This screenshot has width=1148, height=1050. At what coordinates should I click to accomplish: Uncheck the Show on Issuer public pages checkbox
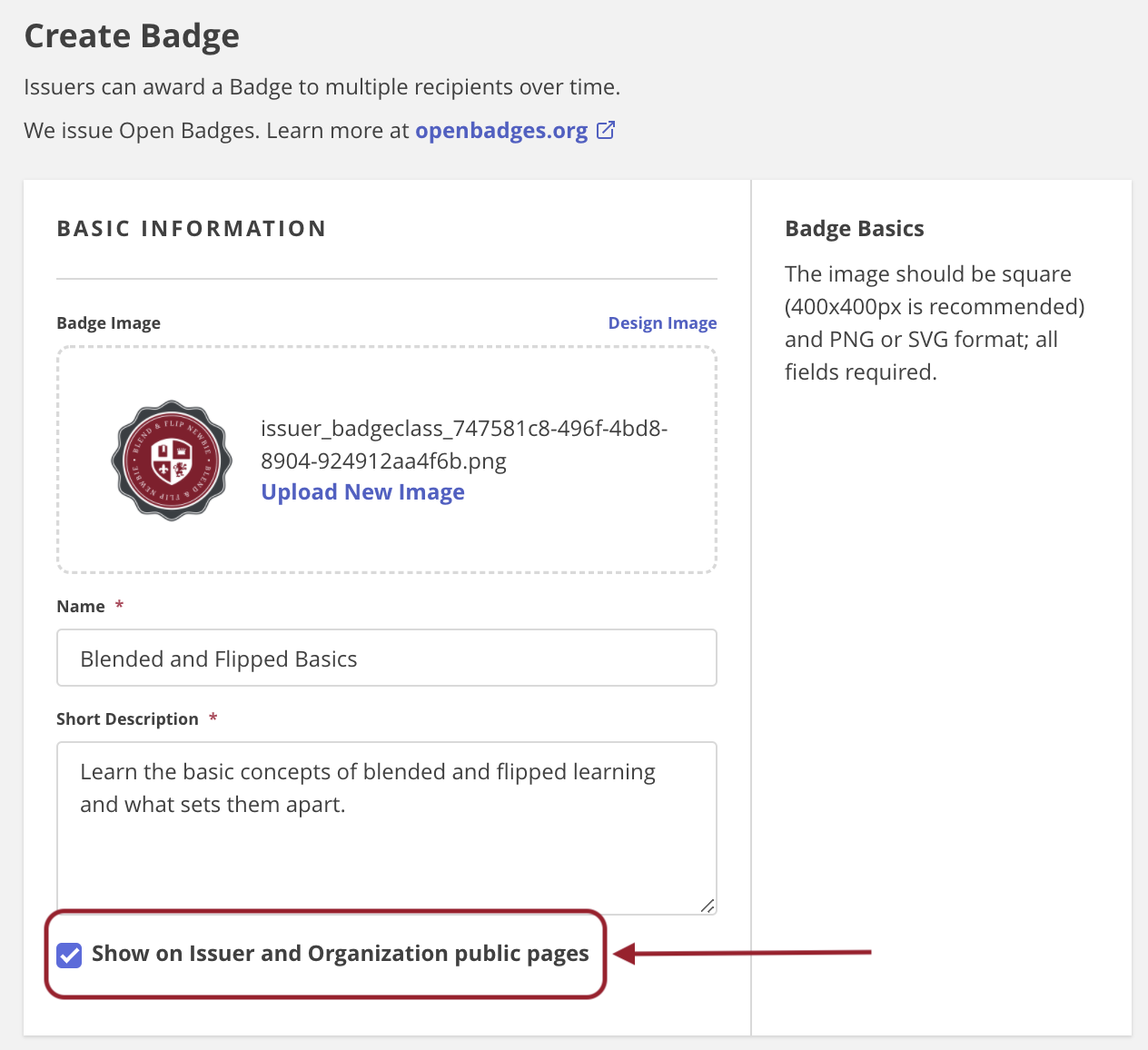tap(70, 955)
